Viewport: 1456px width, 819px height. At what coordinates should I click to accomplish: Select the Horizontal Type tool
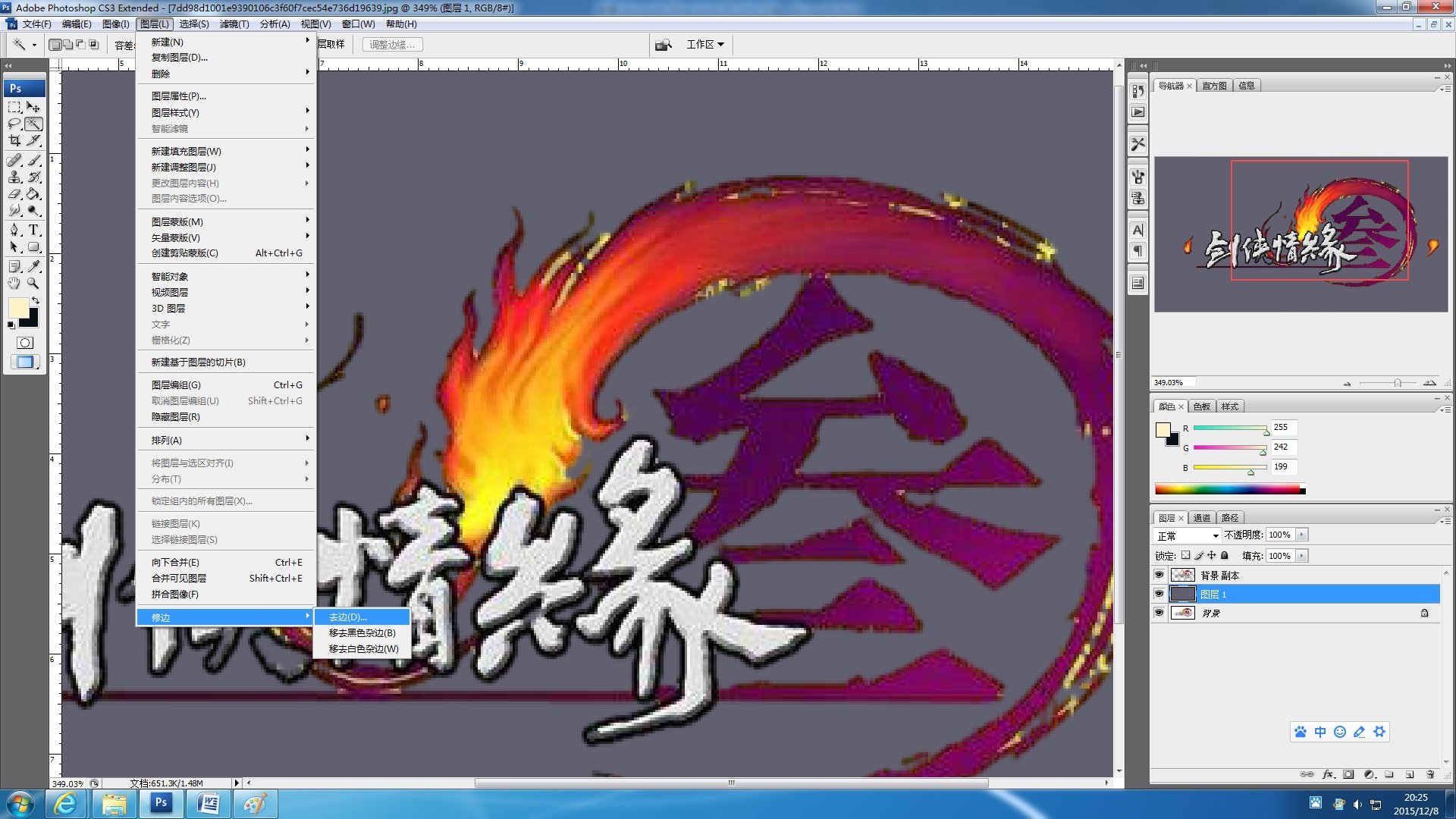(x=33, y=230)
